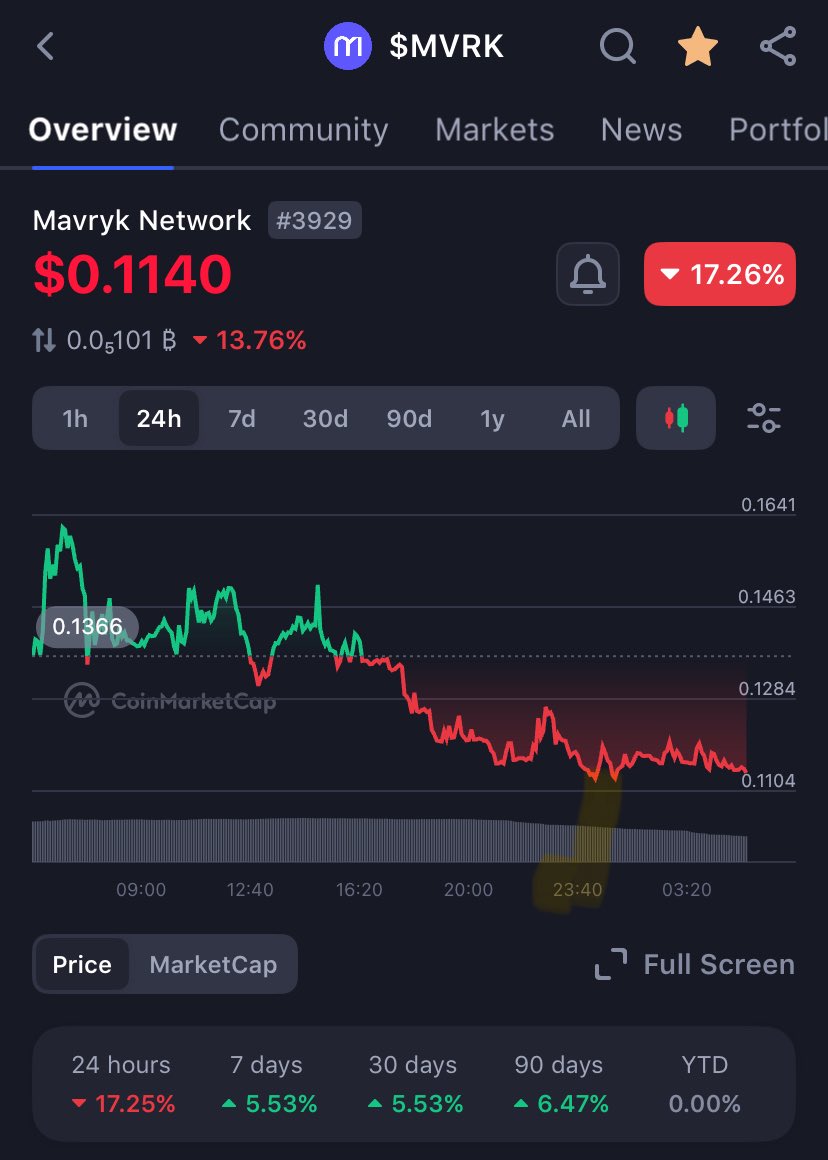Tap the 0.1641 axis label
828x1160 pixels.
pyautogui.click(x=768, y=505)
